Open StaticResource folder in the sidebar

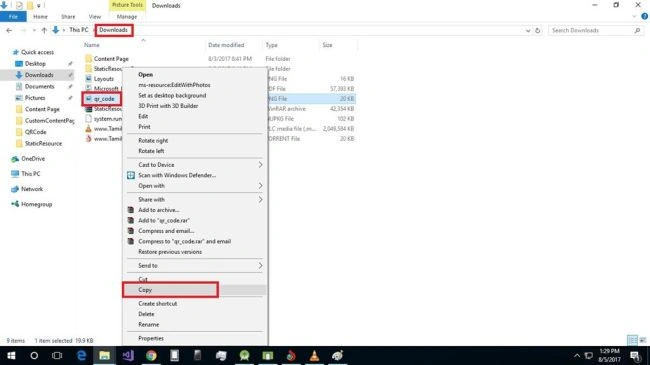[43, 144]
